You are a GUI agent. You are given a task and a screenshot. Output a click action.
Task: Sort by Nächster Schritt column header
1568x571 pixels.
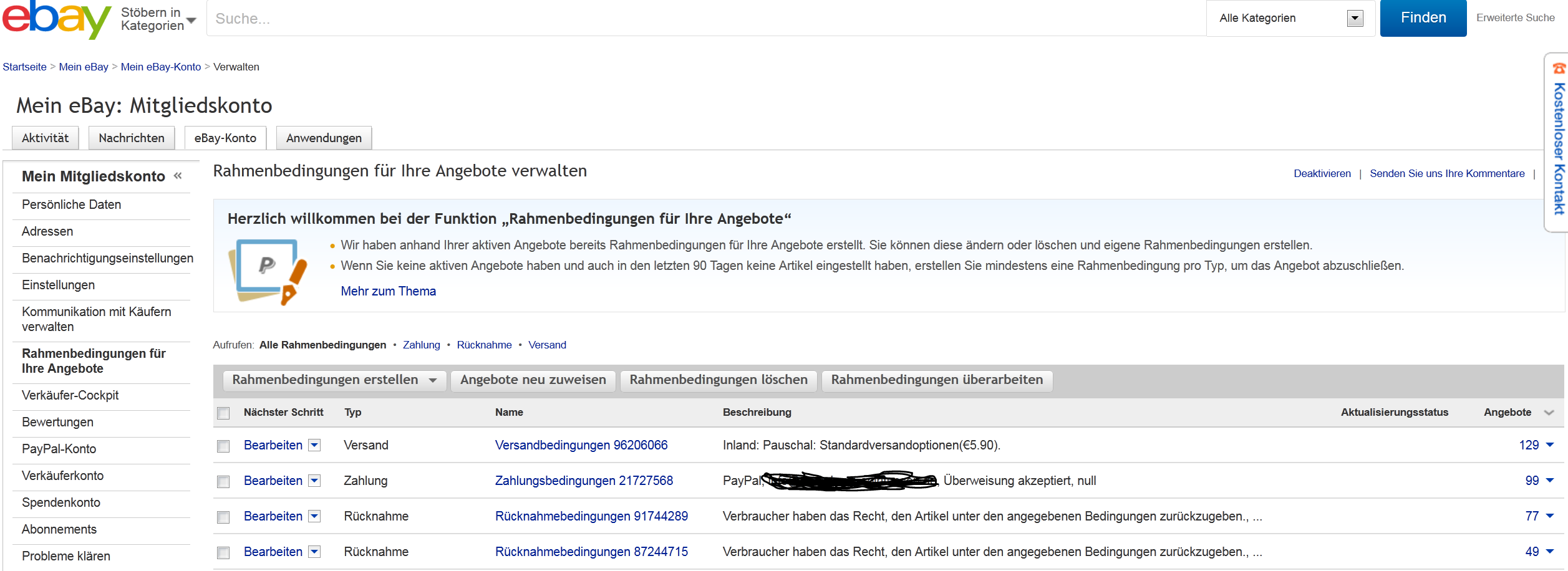[x=283, y=412]
